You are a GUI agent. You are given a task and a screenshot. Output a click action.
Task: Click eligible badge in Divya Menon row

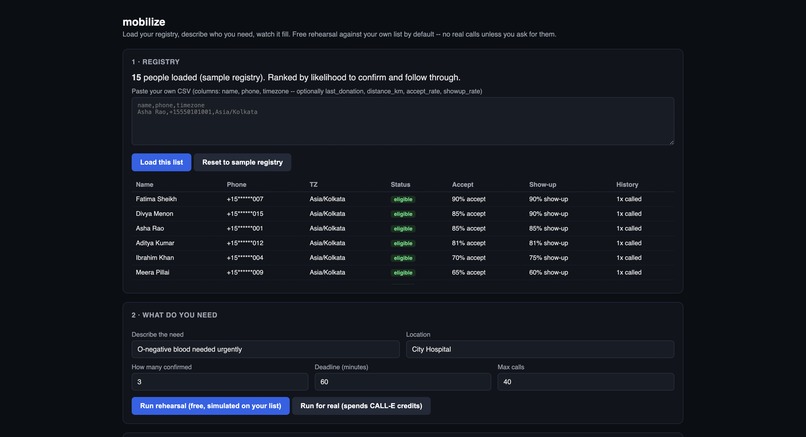[x=403, y=214]
